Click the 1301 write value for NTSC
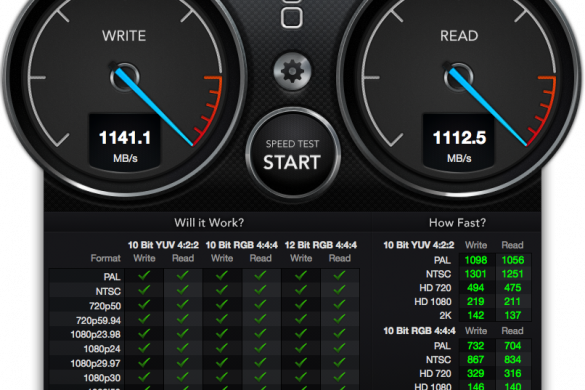 tap(475, 274)
